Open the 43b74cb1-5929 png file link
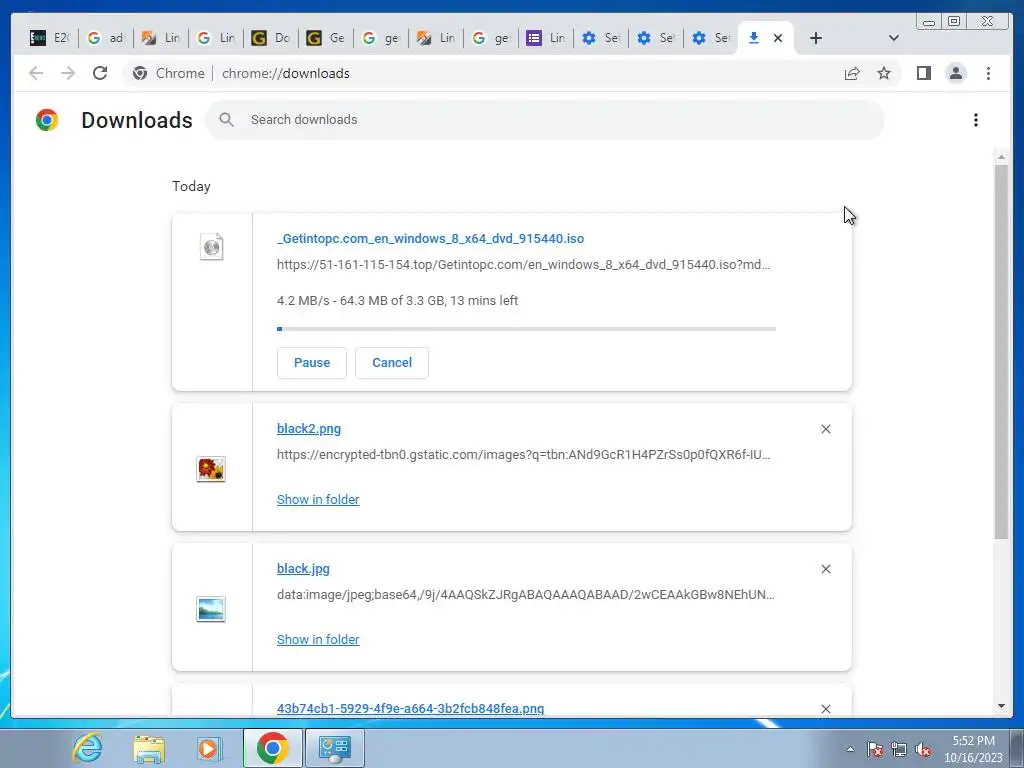 pos(410,709)
